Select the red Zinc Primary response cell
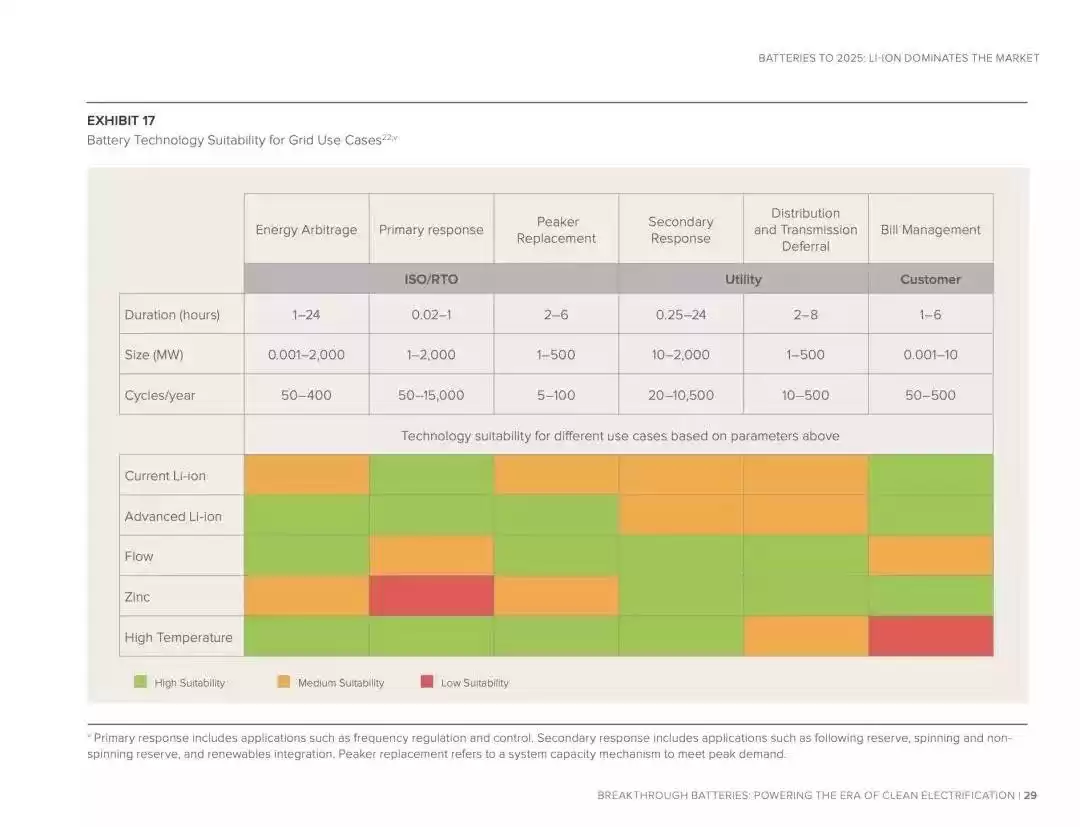The image size is (1080, 827). [431, 596]
